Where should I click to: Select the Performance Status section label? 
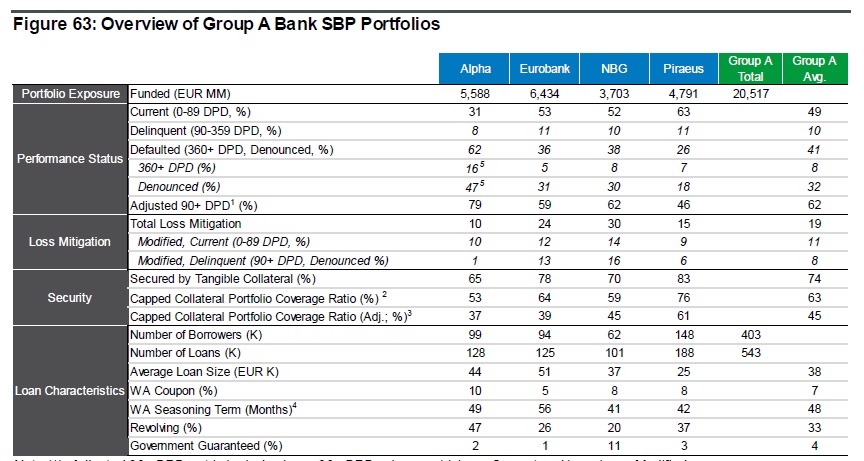65,157
